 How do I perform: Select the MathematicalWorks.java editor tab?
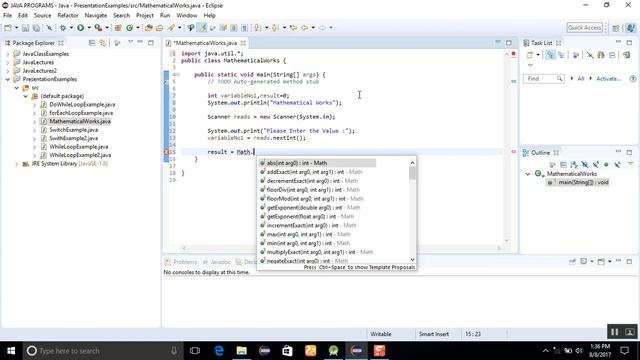pyautogui.click(x=205, y=43)
